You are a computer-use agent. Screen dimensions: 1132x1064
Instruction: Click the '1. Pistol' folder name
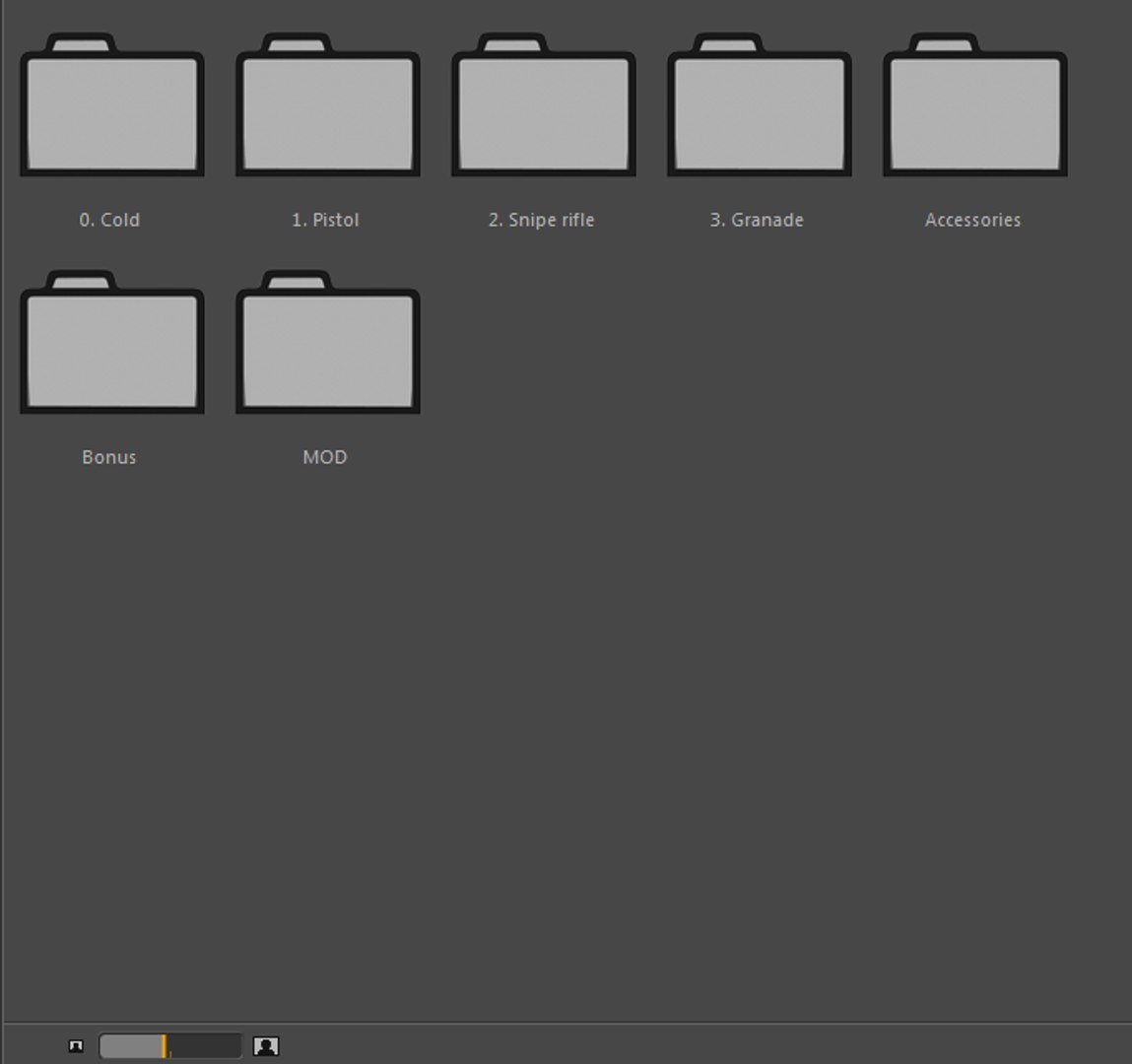point(325,220)
